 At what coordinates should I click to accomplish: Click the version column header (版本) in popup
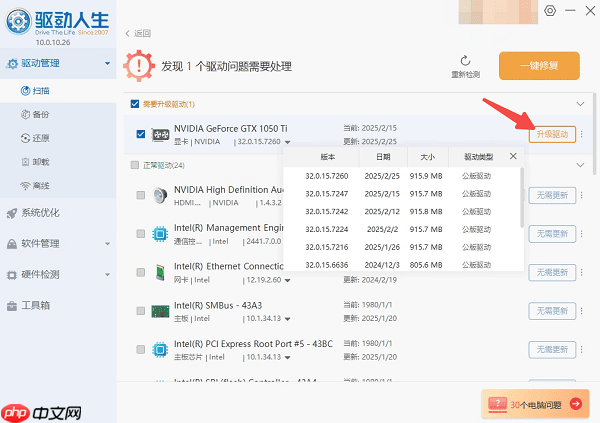328,157
